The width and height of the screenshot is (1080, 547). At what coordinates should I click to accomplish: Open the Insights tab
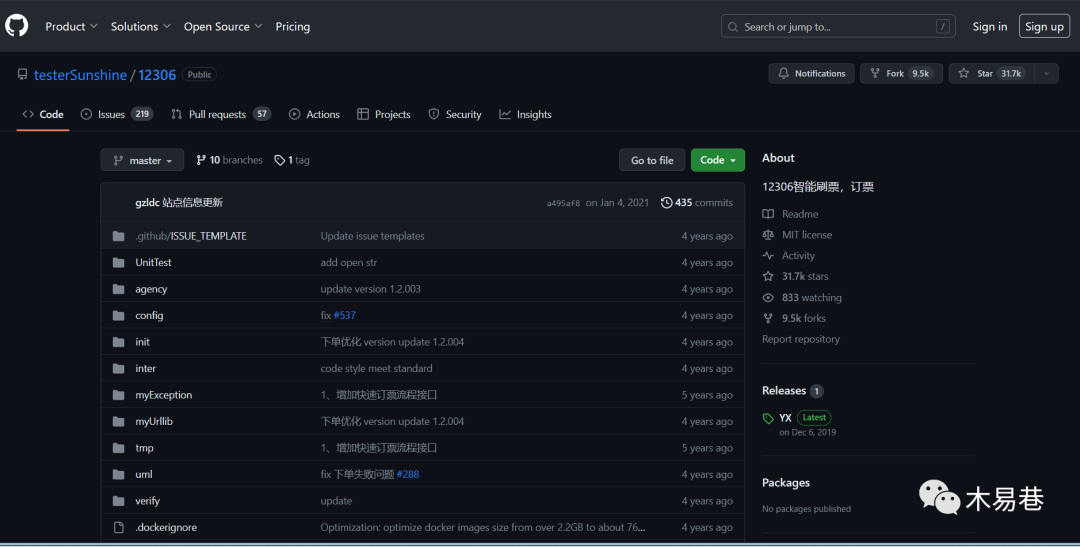tap(526, 114)
